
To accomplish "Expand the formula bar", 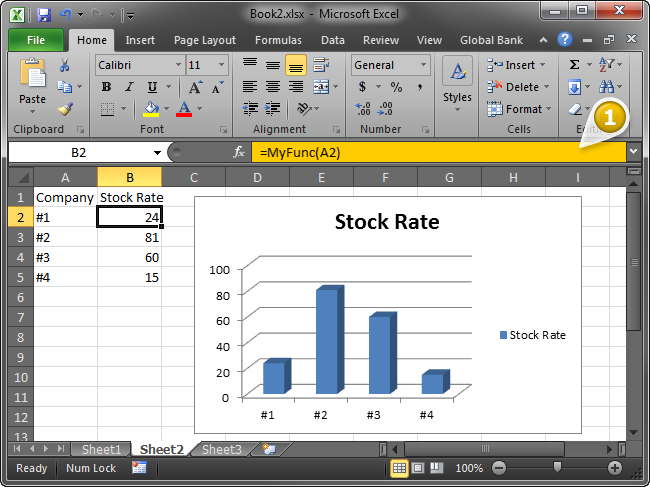I will tap(633, 152).
